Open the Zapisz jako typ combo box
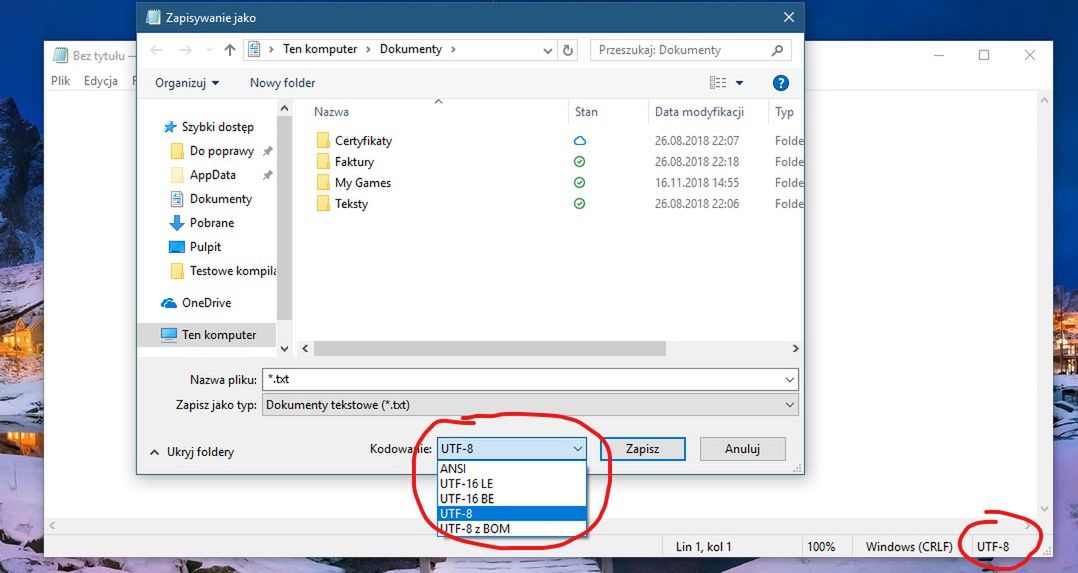The height and width of the screenshot is (573, 1078). pyautogui.click(x=530, y=405)
